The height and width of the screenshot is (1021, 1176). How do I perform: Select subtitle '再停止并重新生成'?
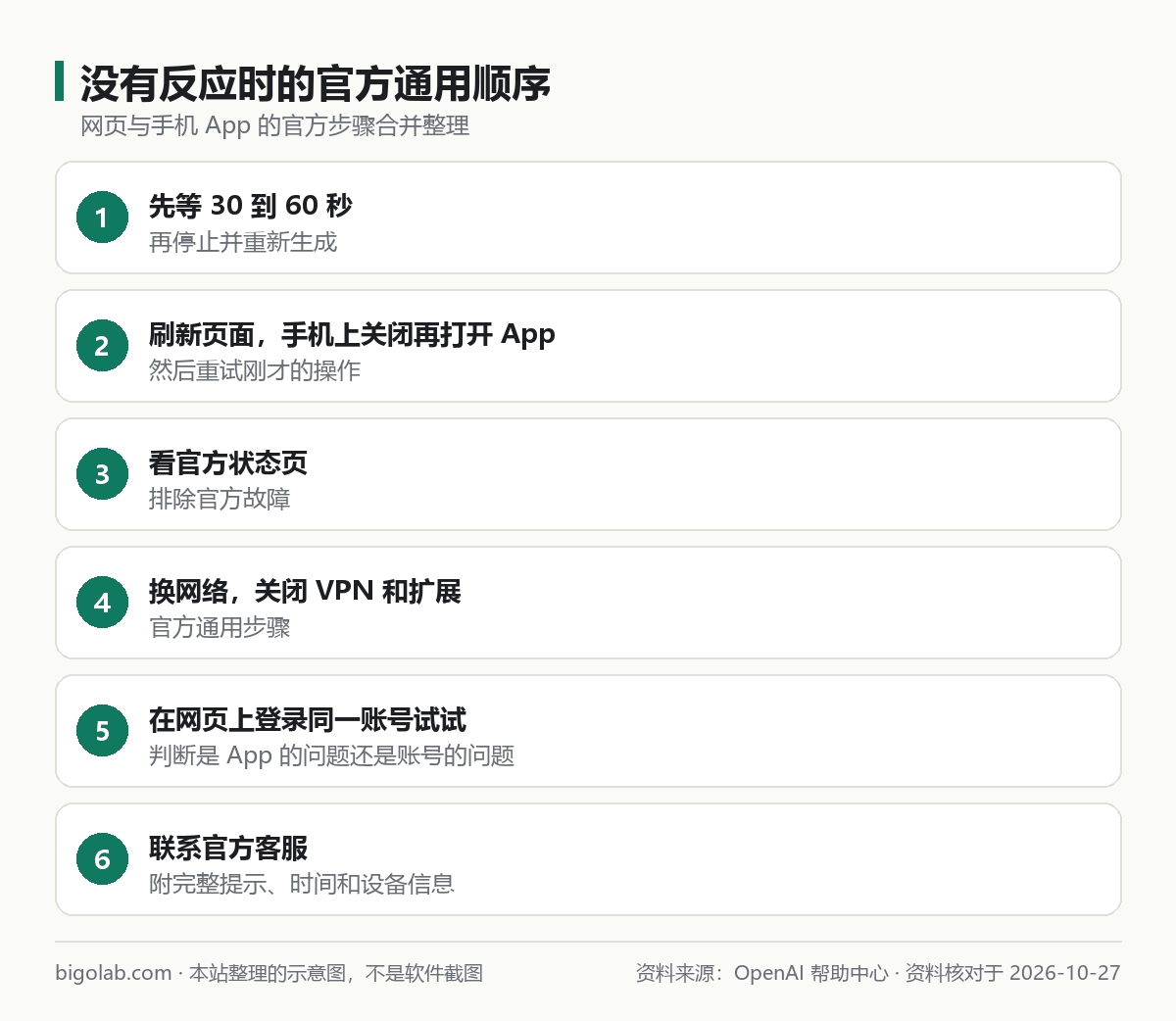coord(243,242)
